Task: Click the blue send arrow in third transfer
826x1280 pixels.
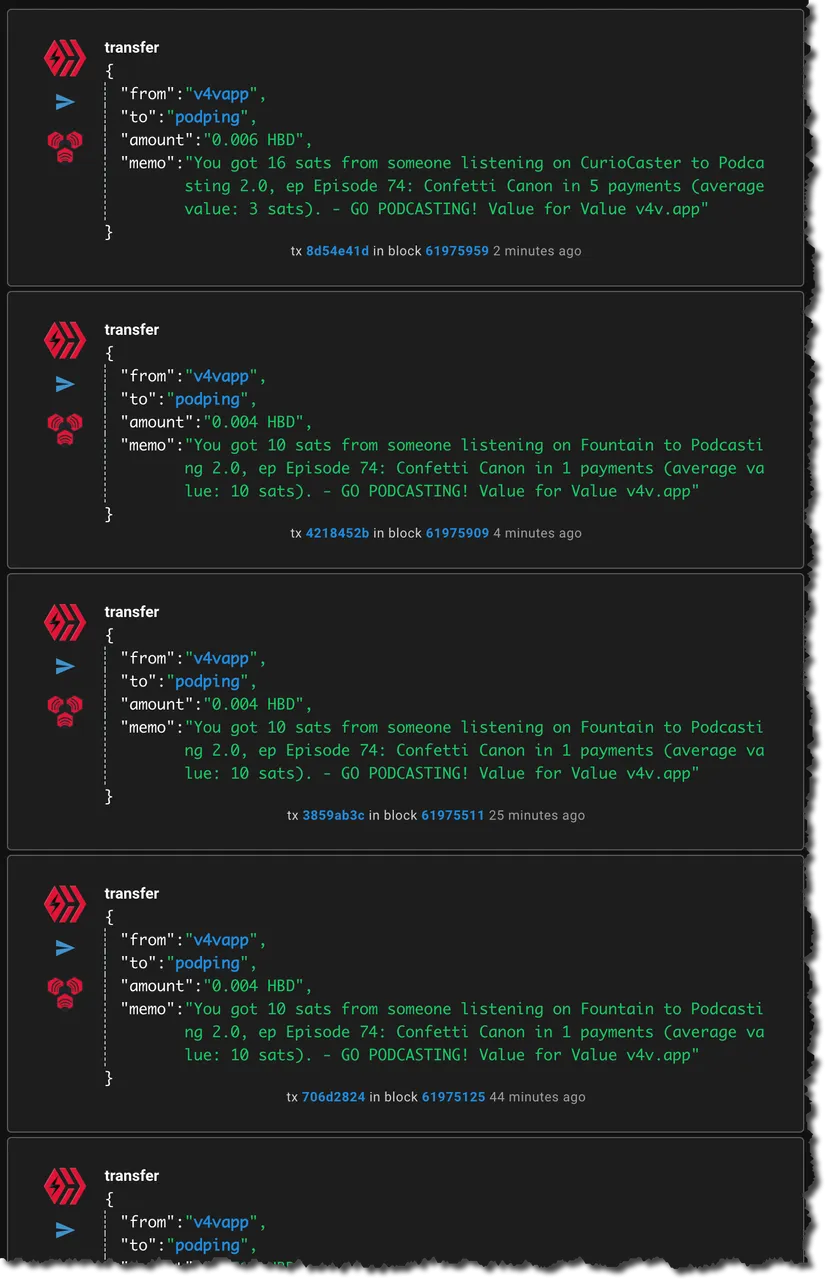Action: point(65,666)
